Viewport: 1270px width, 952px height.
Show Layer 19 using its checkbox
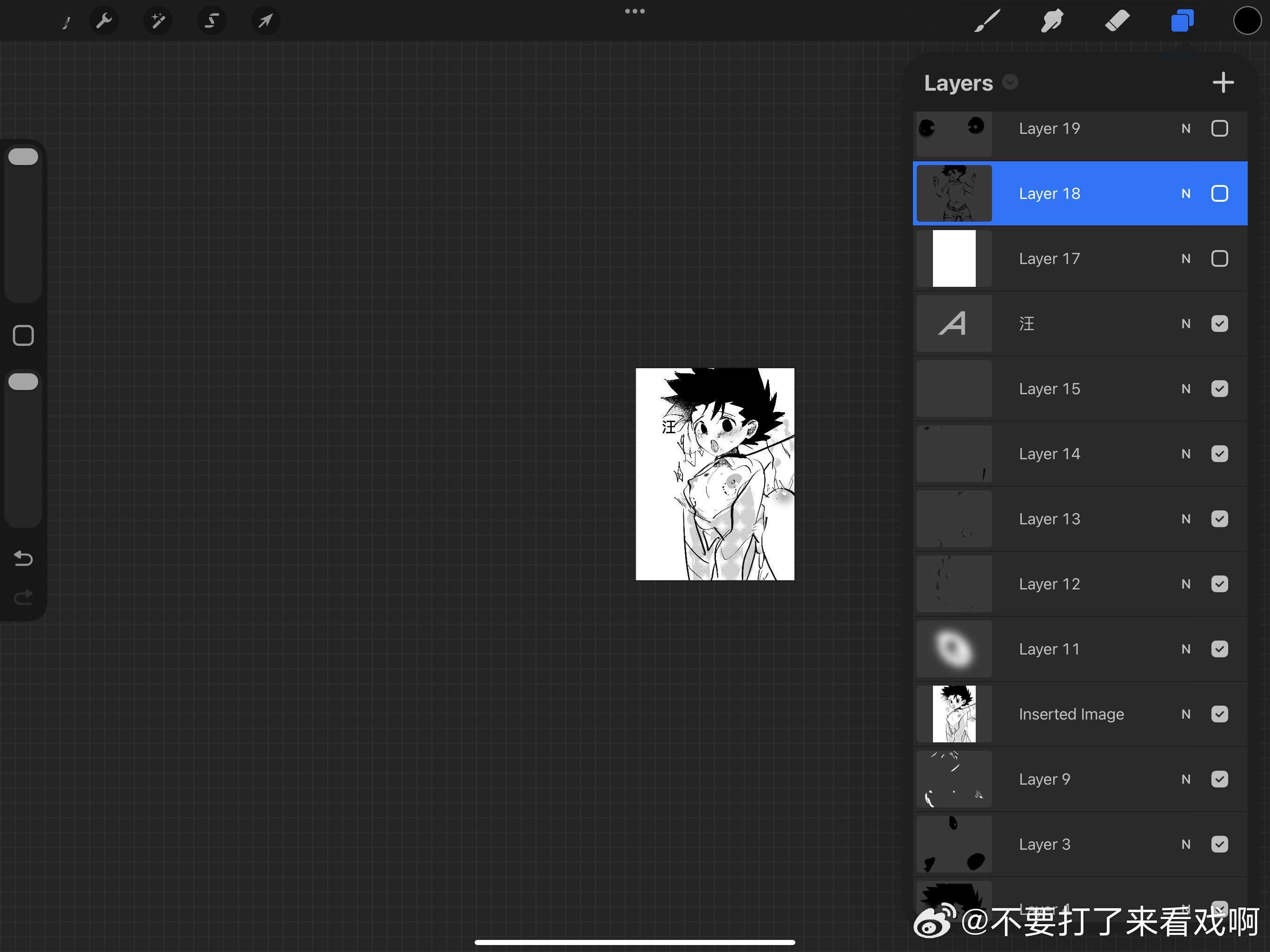point(1219,129)
